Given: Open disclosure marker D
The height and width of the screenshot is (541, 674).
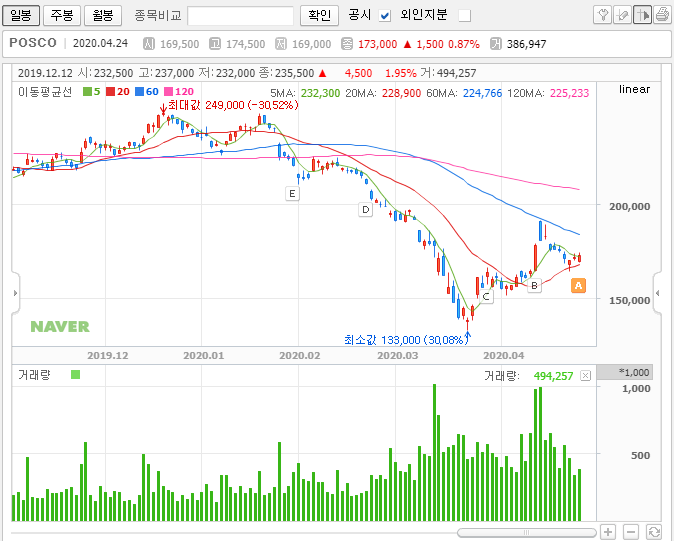Looking at the screenshot, I should (365, 210).
